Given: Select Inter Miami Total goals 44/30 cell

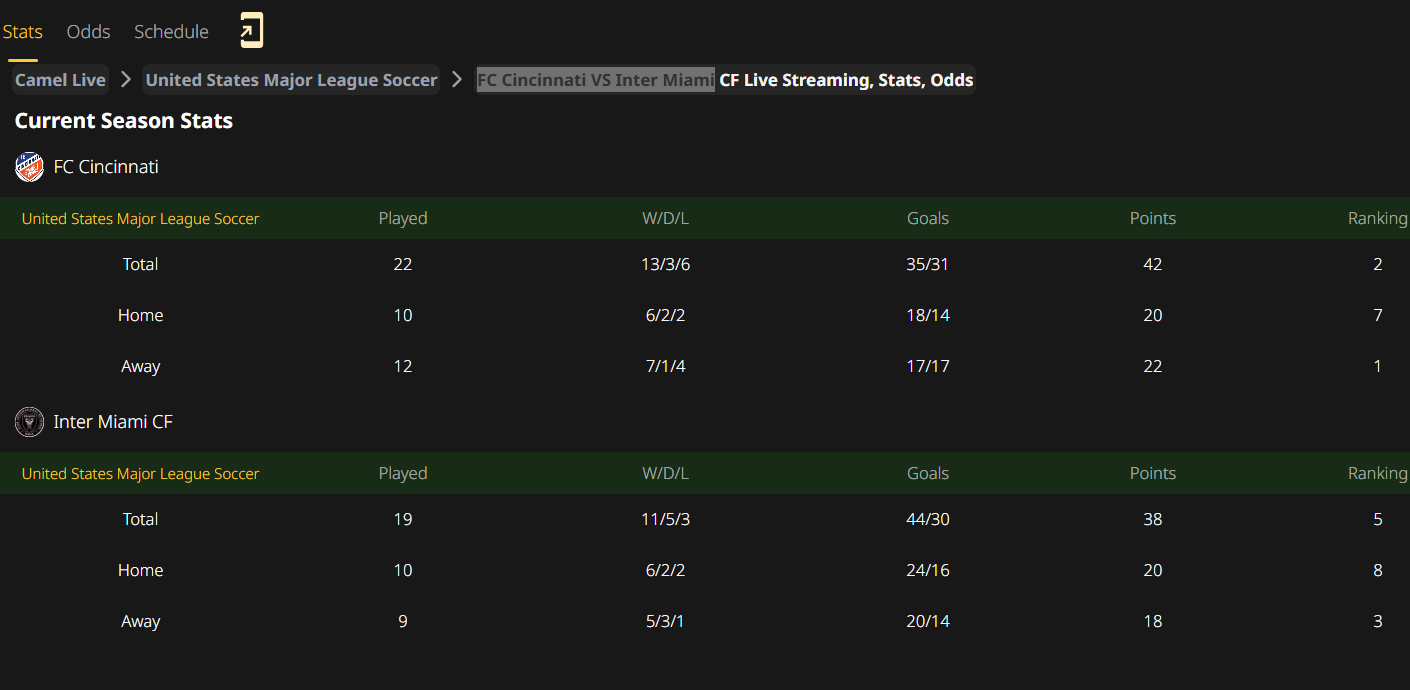Looking at the screenshot, I should (x=928, y=519).
